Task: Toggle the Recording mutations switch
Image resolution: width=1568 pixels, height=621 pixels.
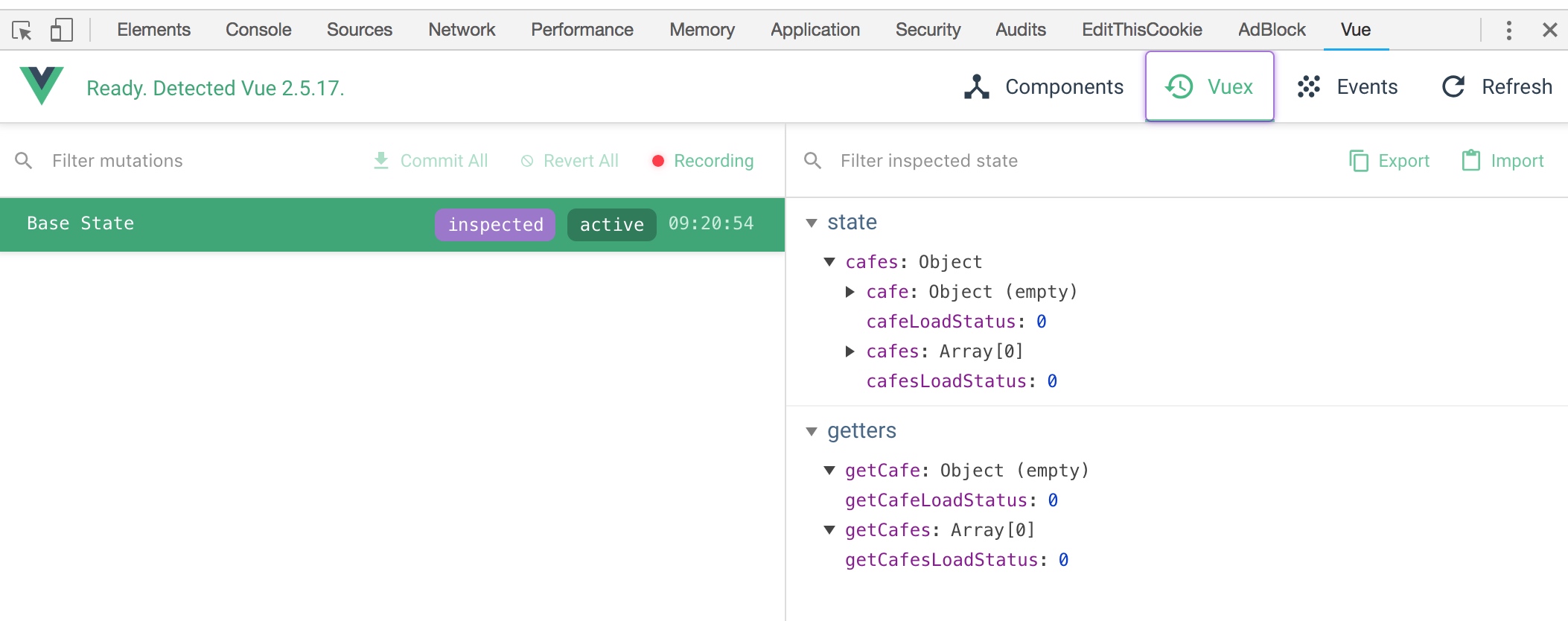Action: coord(702,161)
